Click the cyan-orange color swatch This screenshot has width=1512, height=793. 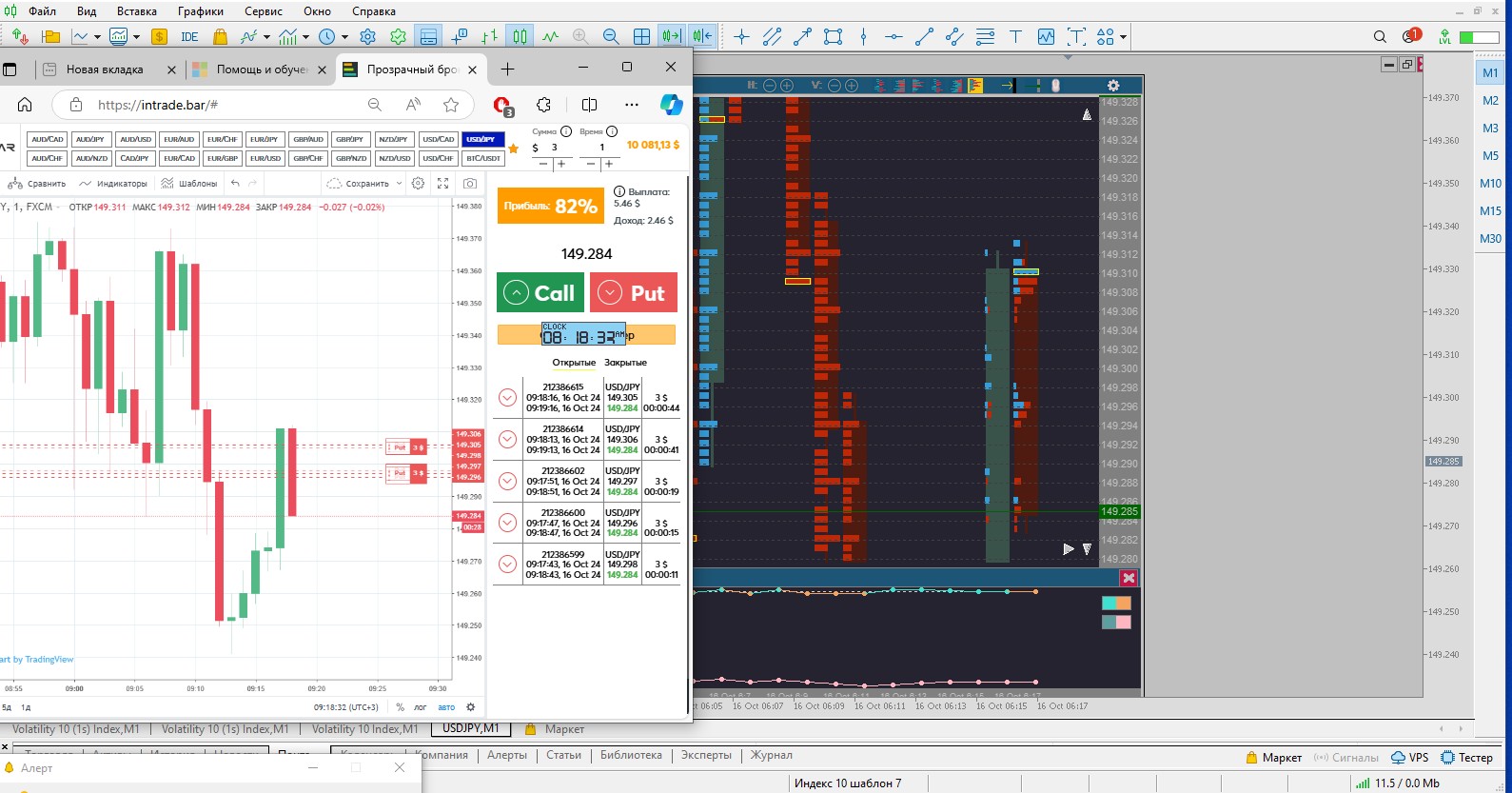click(1116, 603)
